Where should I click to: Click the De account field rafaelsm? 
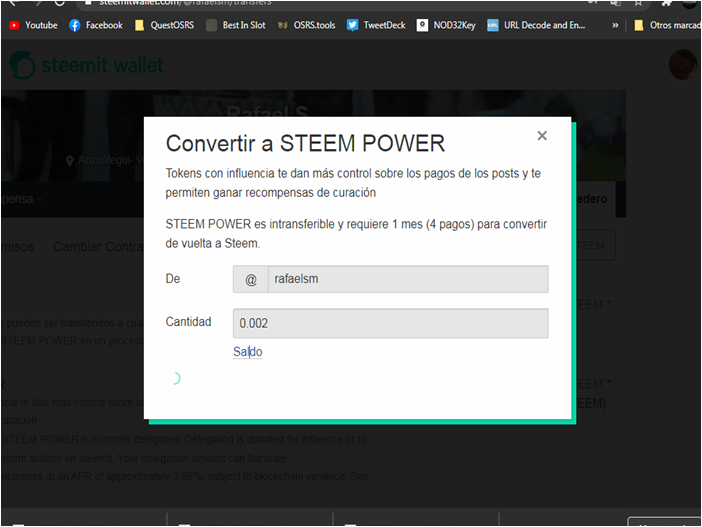click(408, 279)
